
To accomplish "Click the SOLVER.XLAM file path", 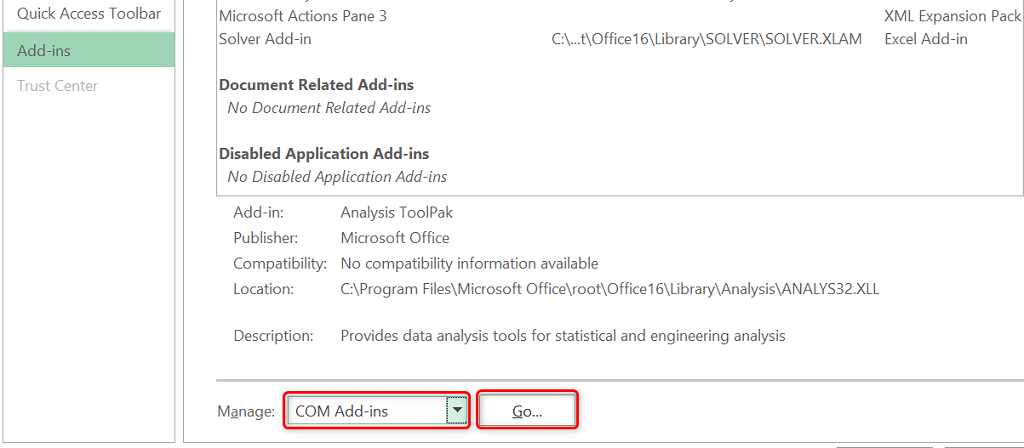I will [x=706, y=39].
